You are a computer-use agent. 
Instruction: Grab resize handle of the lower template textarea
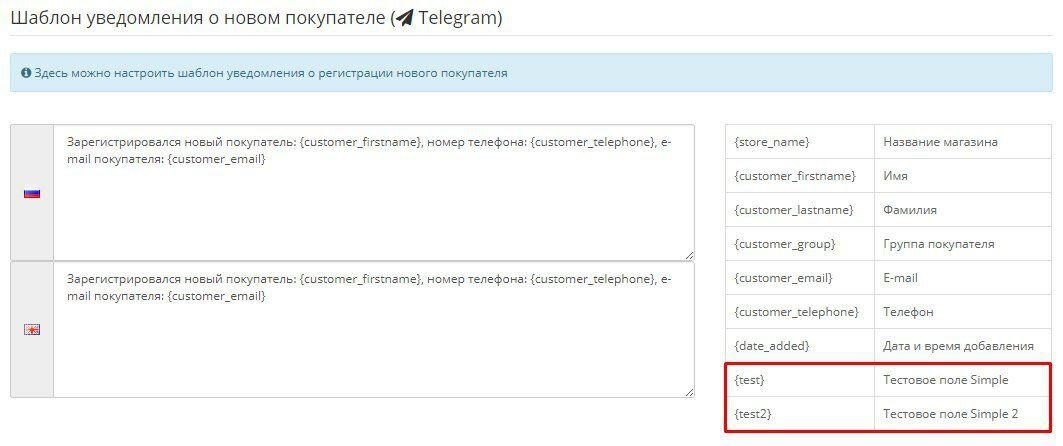pos(688,392)
